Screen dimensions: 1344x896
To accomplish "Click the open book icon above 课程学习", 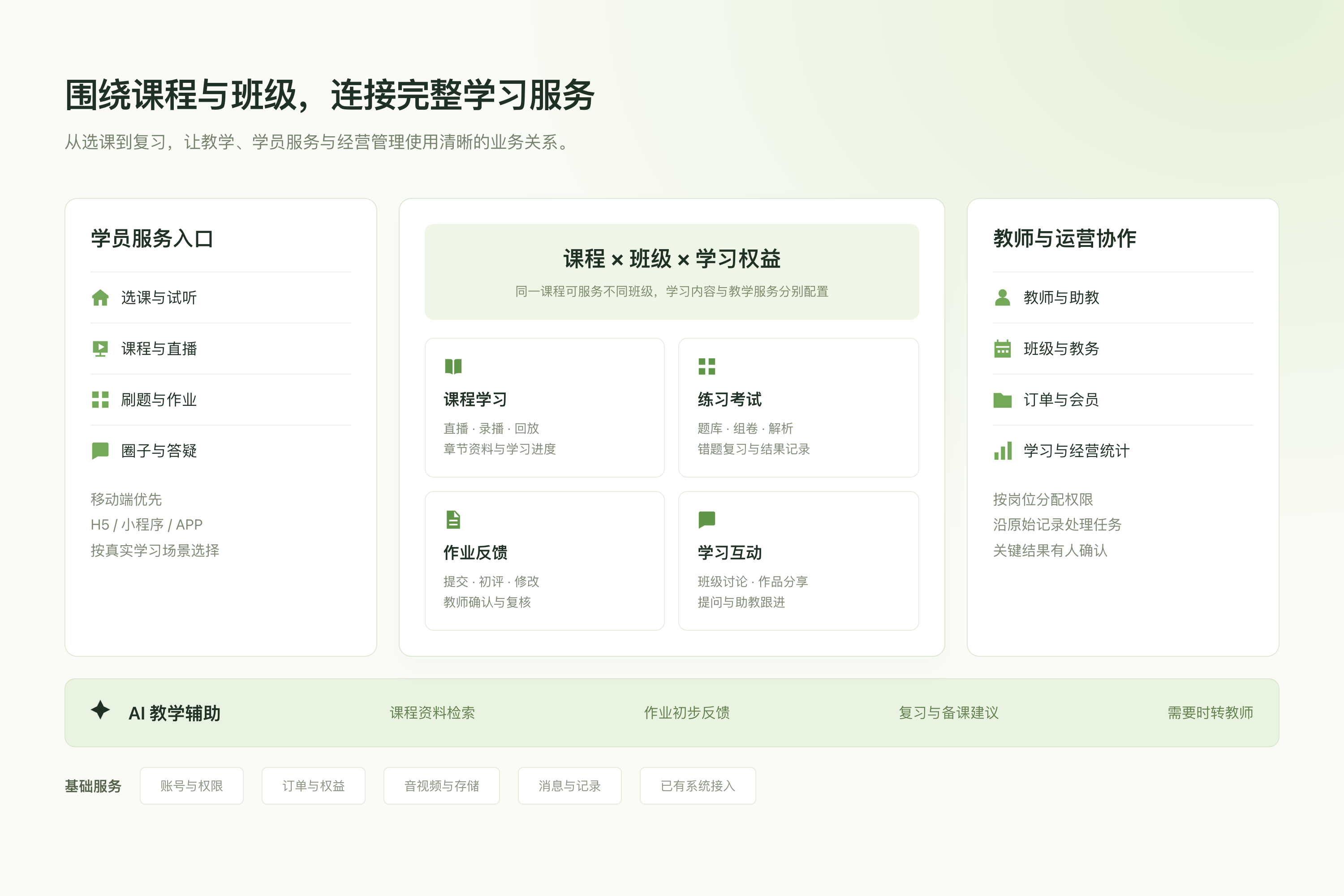I will click(453, 366).
